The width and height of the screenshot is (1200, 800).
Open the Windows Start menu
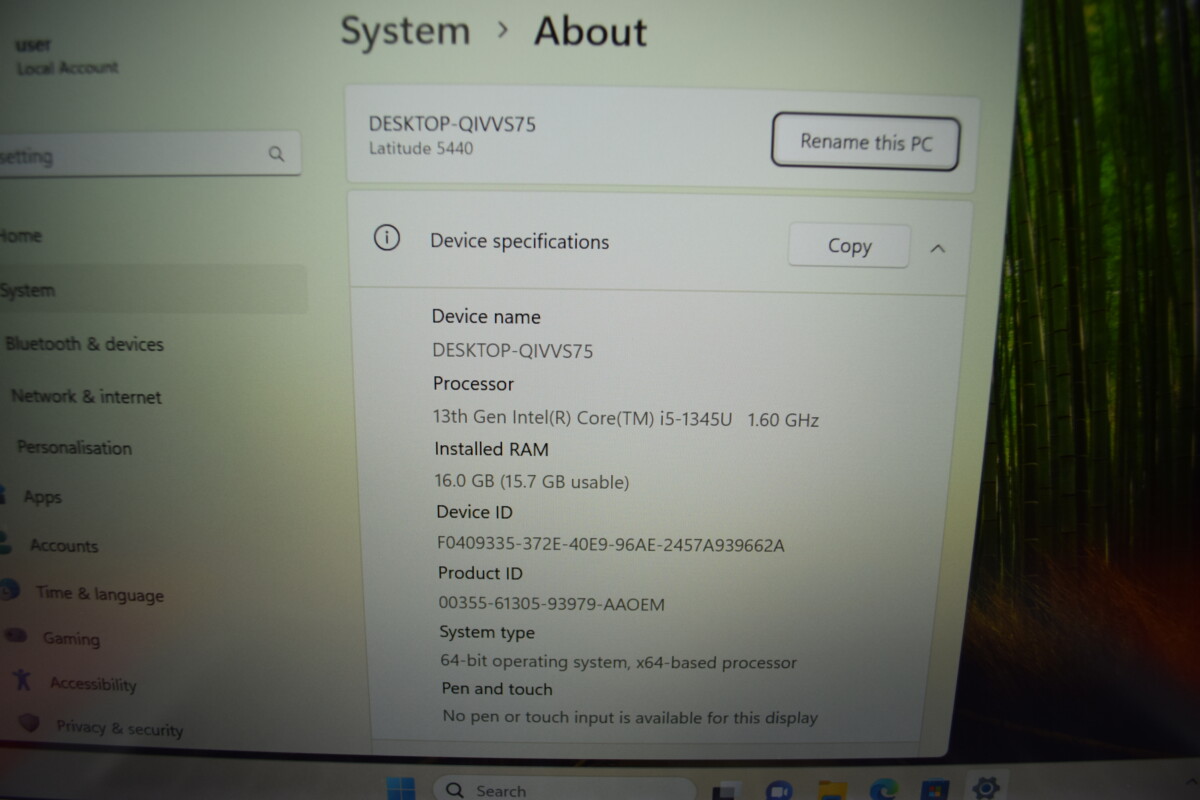pos(401,788)
